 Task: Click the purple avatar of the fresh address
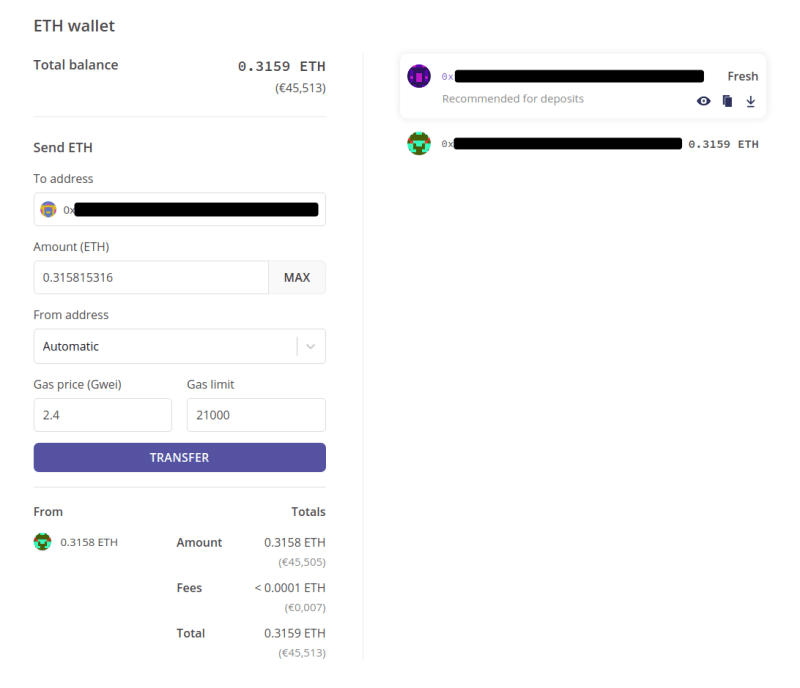419,76
